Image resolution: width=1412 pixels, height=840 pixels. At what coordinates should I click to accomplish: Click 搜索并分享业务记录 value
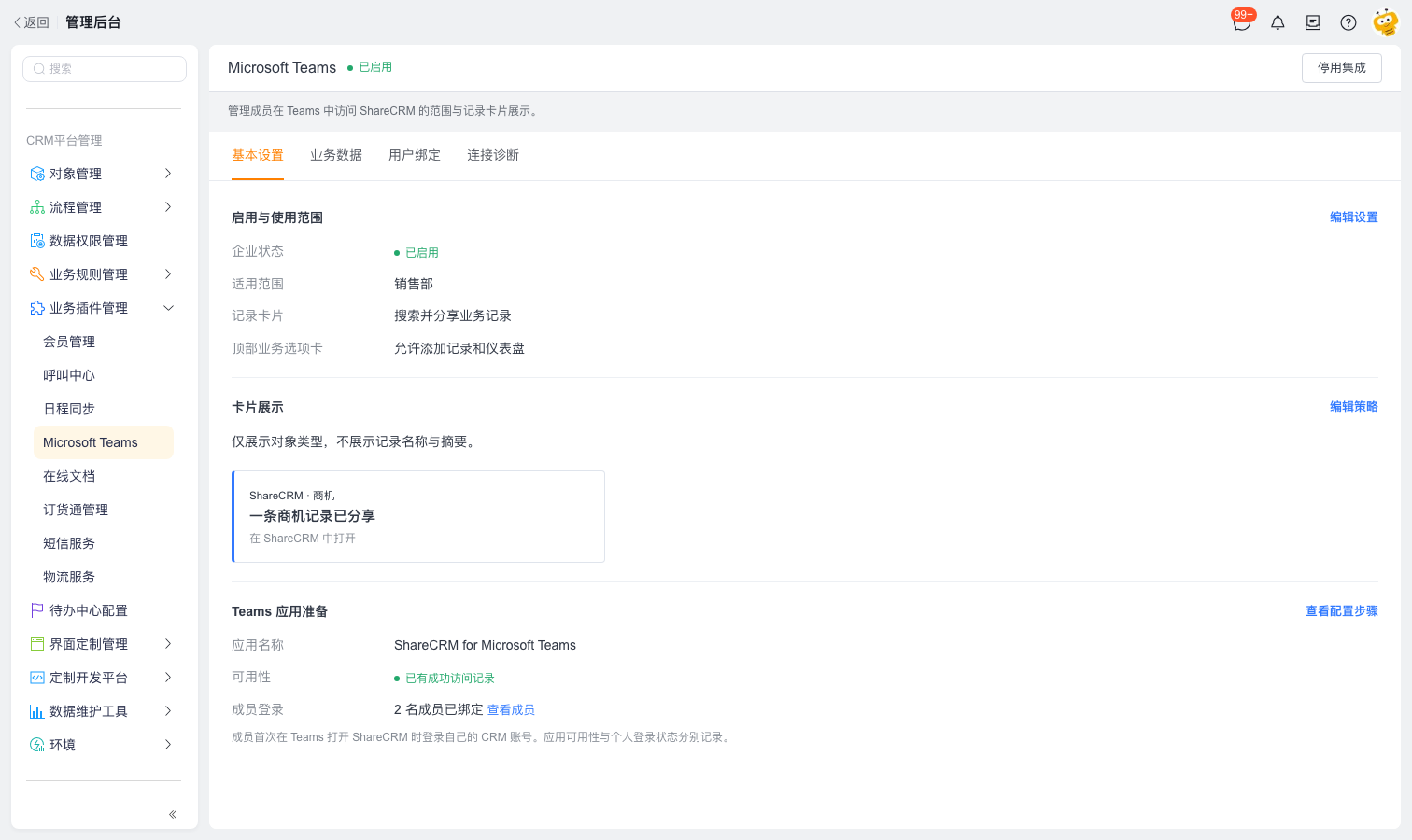point(453,315)
